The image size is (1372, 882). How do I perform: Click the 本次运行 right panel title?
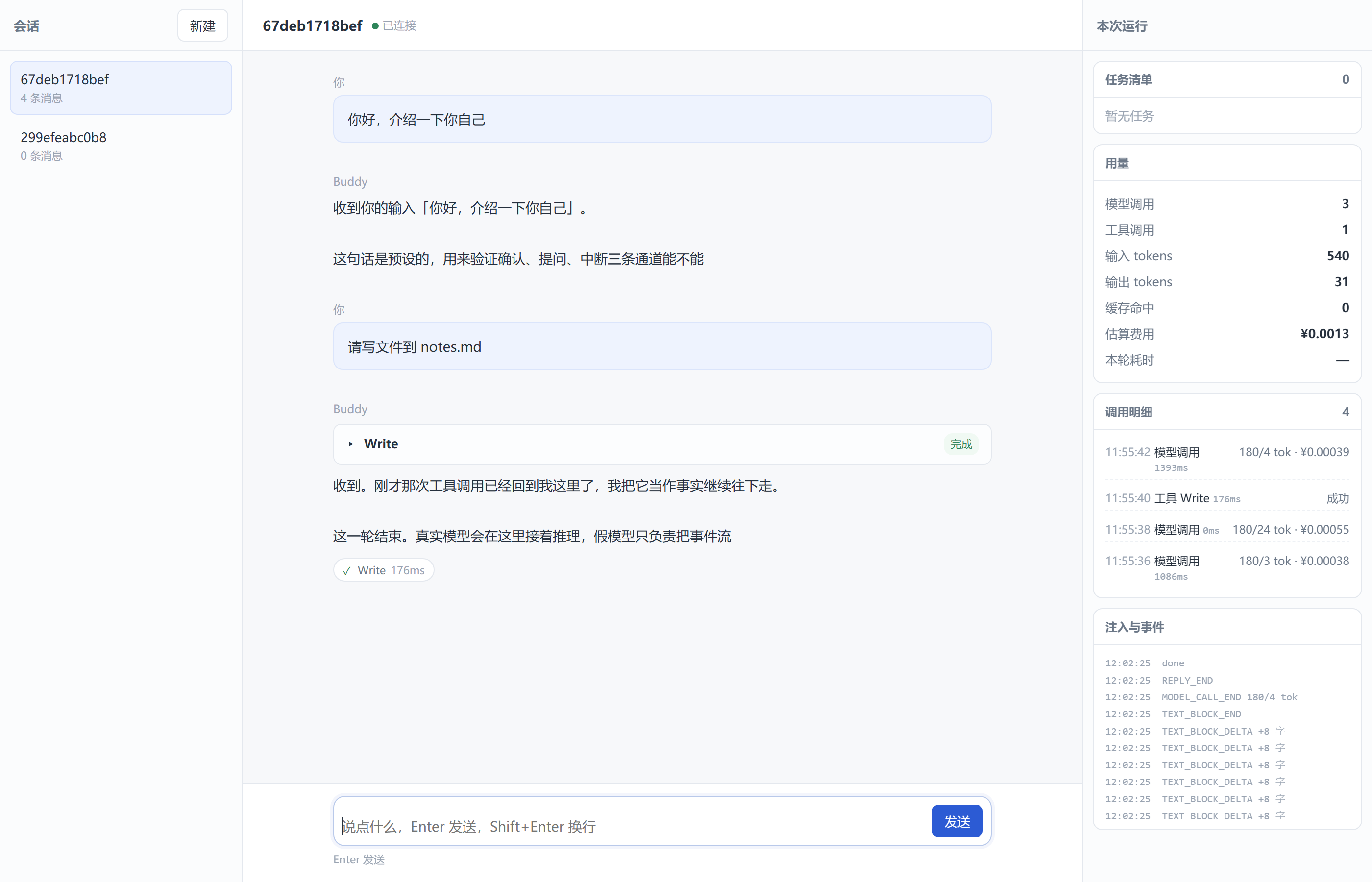[1122, 26]
